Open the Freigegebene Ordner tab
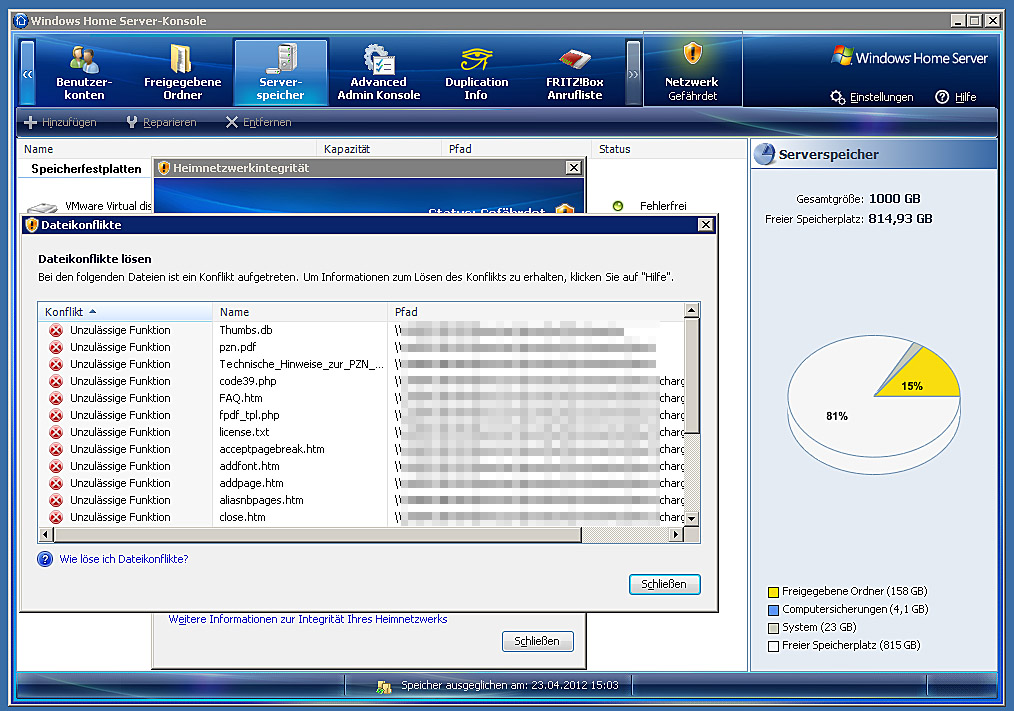The image size is (1014, 711). pyautogui.click(x=182, y=71)
